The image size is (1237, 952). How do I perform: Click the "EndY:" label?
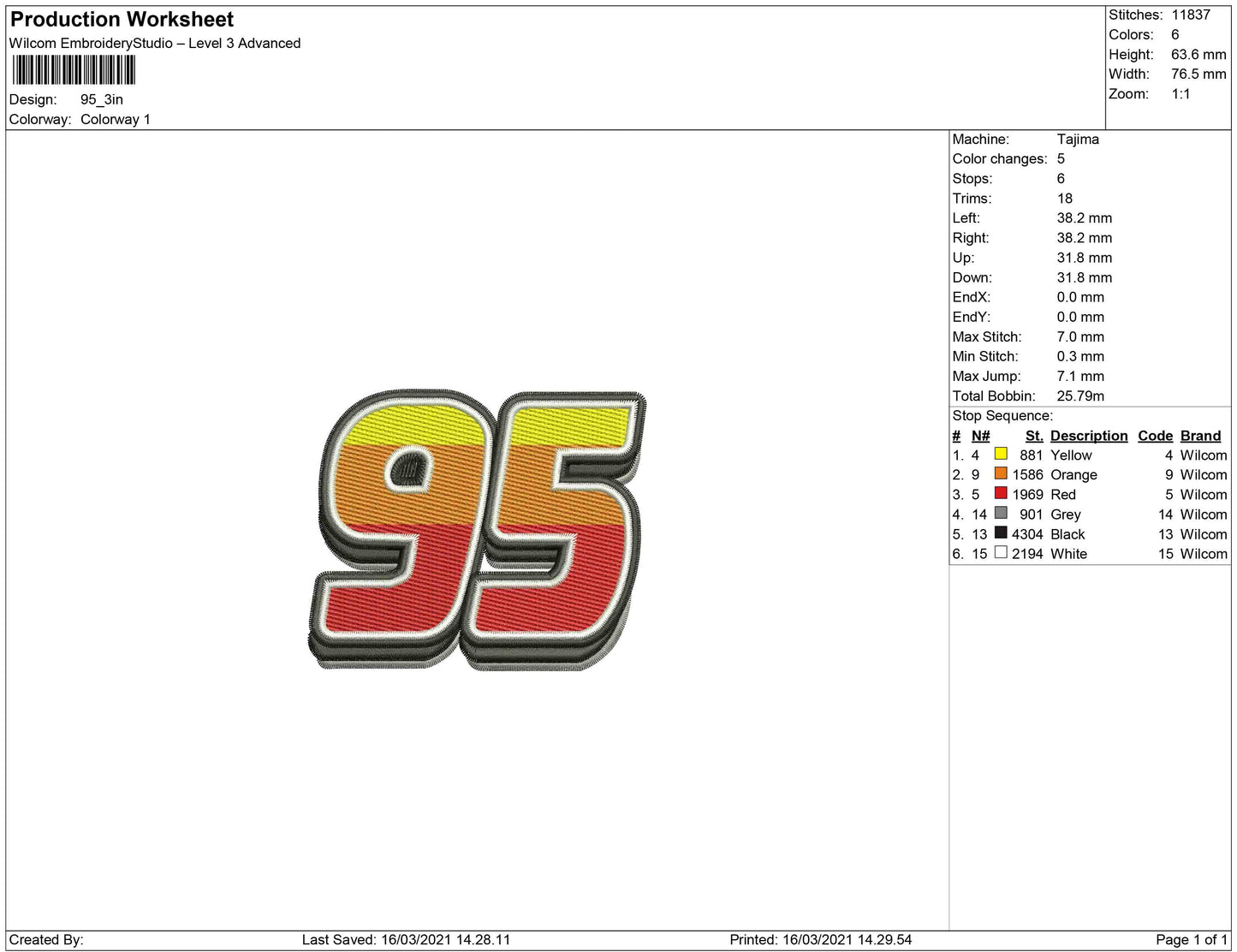(x=972, y=318)
